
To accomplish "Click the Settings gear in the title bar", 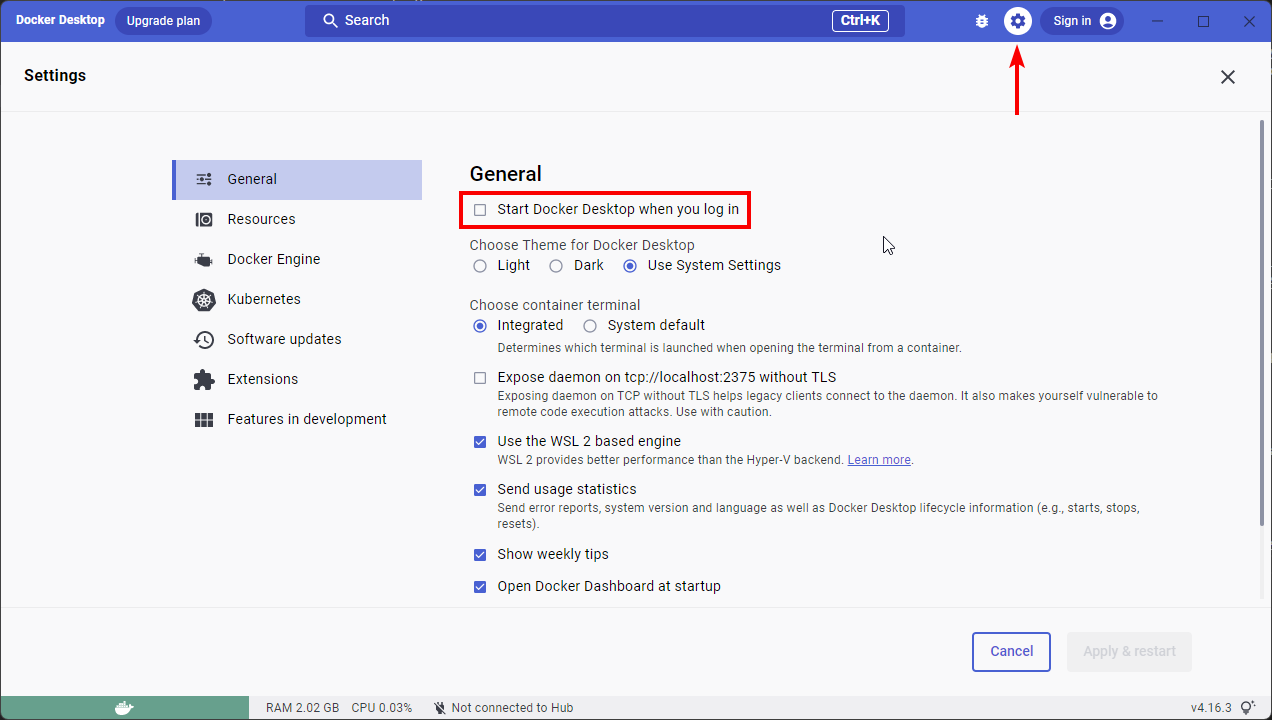I will click(1017, 20).
